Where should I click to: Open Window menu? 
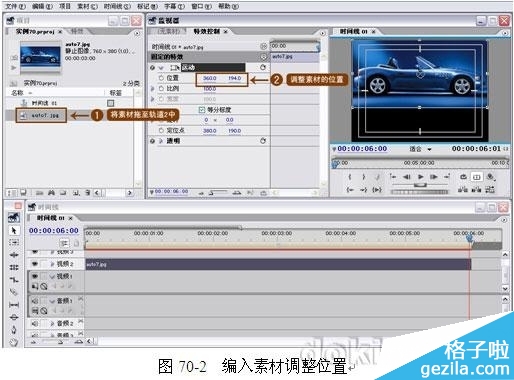201,6
